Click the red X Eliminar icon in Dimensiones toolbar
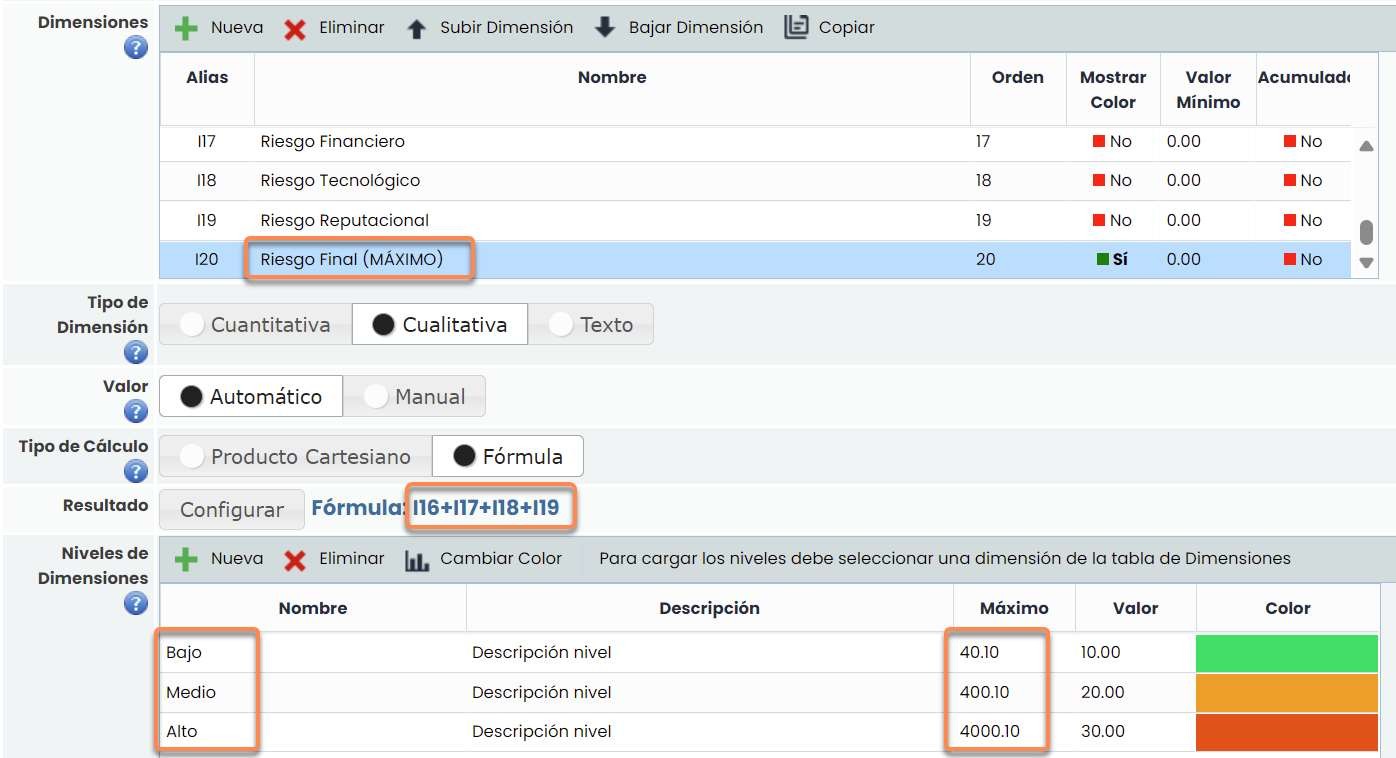This screenshot has height=758, width=1396. pos(295,28)
